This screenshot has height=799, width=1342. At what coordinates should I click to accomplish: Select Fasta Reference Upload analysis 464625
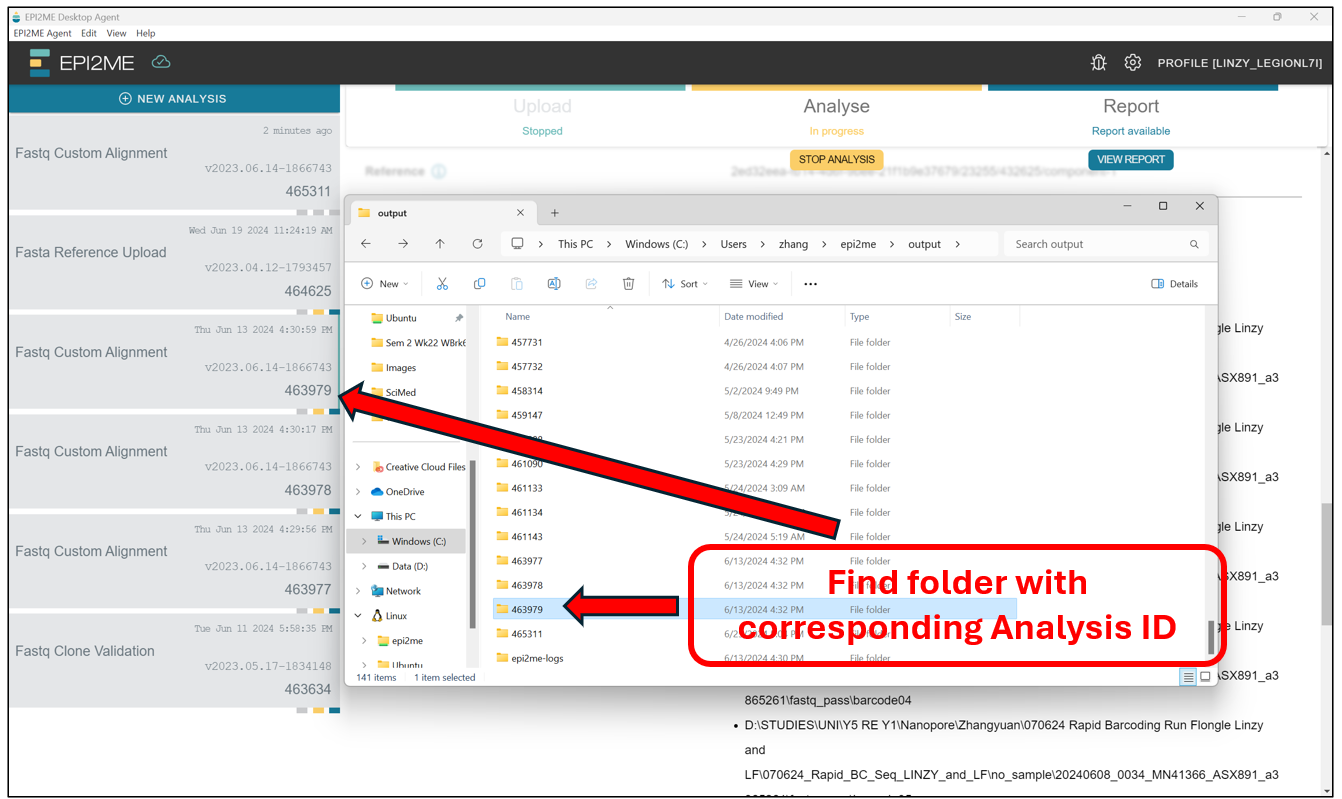(173, 262)
